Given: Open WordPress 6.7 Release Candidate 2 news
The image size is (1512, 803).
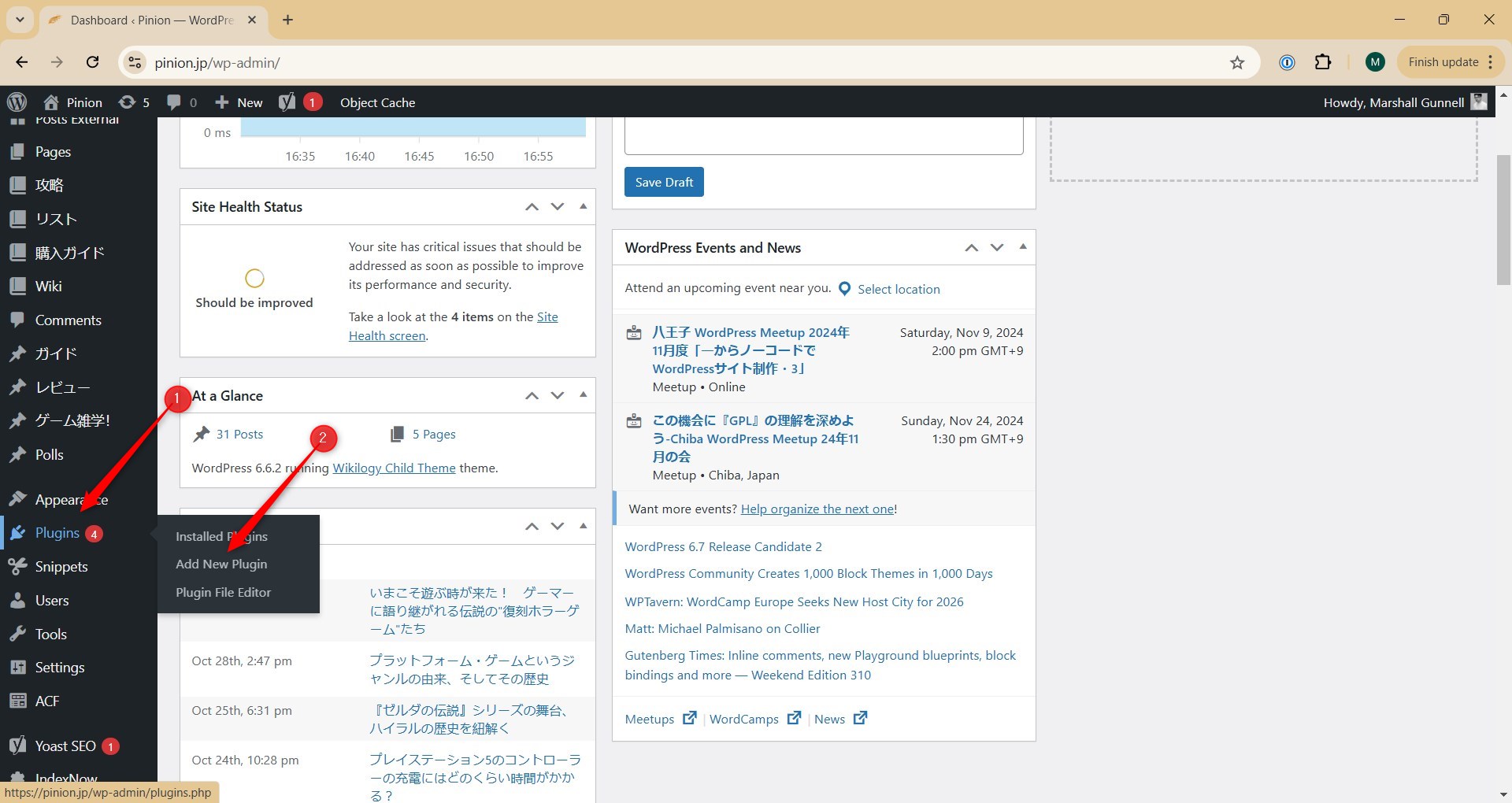Looking at the screenshot, I should (x=723, y=547).
